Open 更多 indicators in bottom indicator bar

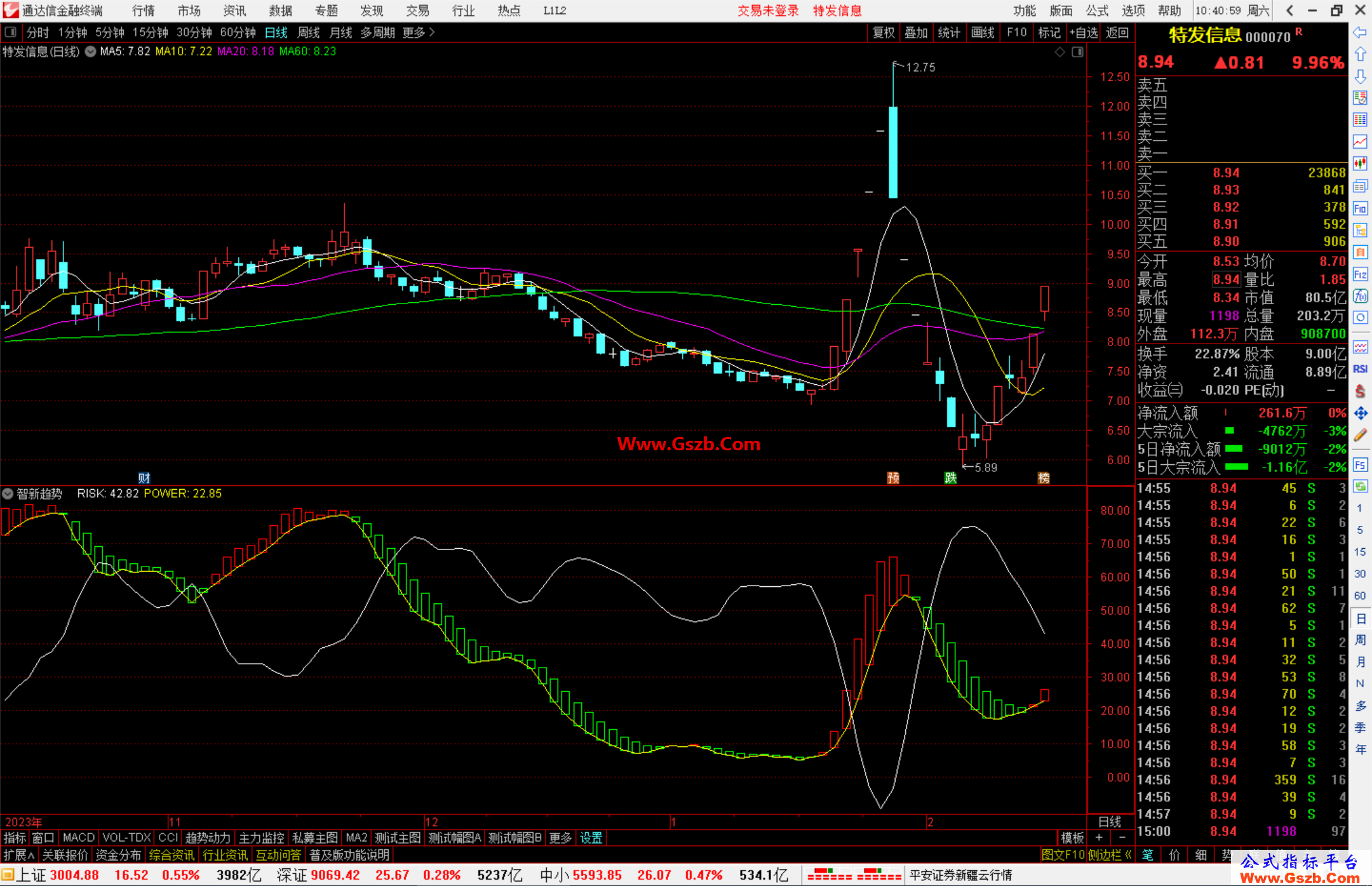[x=560, y=838]
